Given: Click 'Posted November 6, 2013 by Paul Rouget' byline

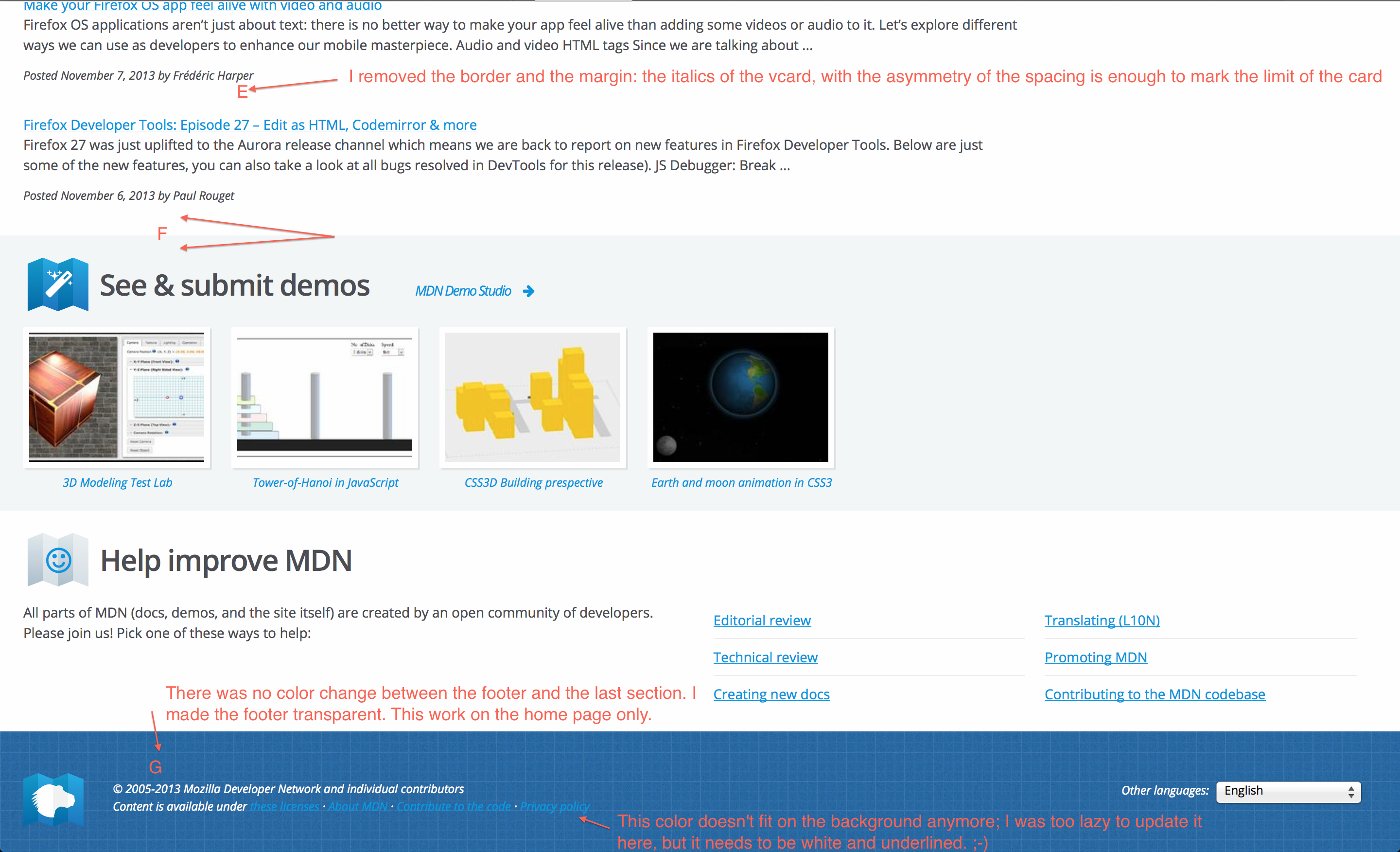Looking at the screenshot, I should (128, 195).
